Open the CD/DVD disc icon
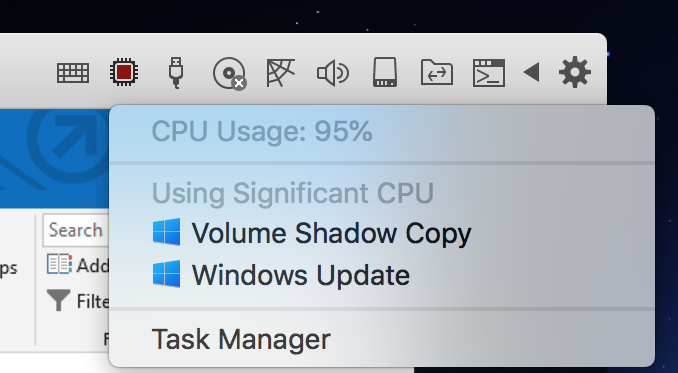Image resolution: width=678 pixels, height=373 pixels. point(230,73)
